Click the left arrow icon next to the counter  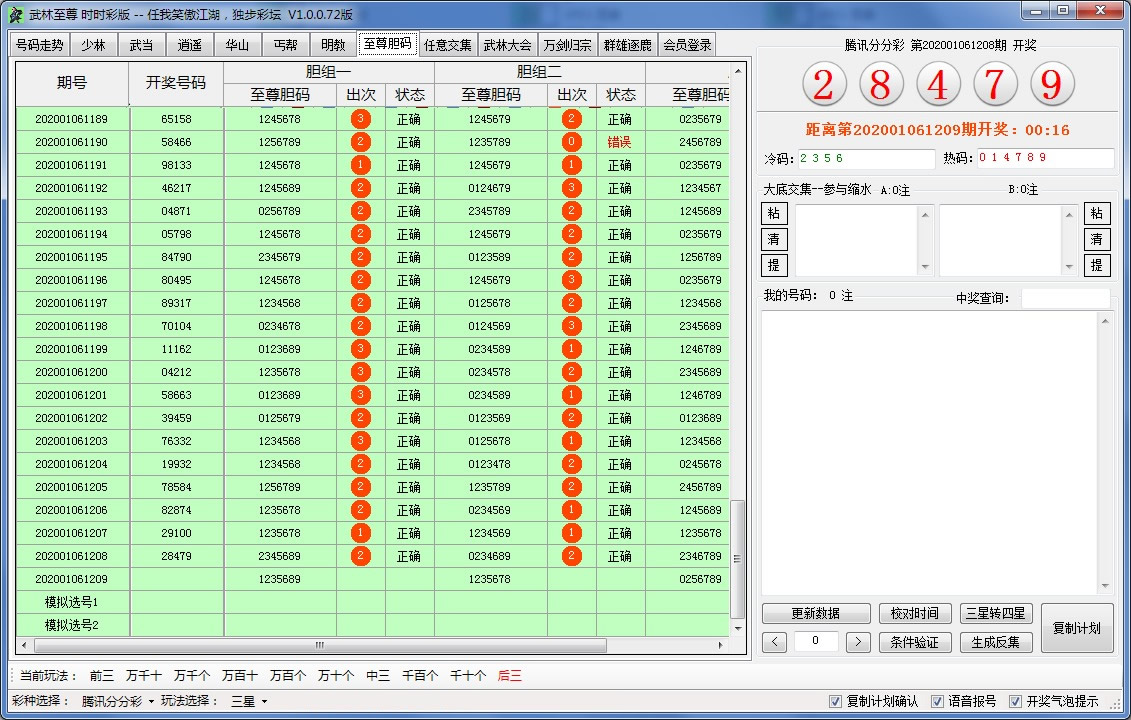pos(774,642)
